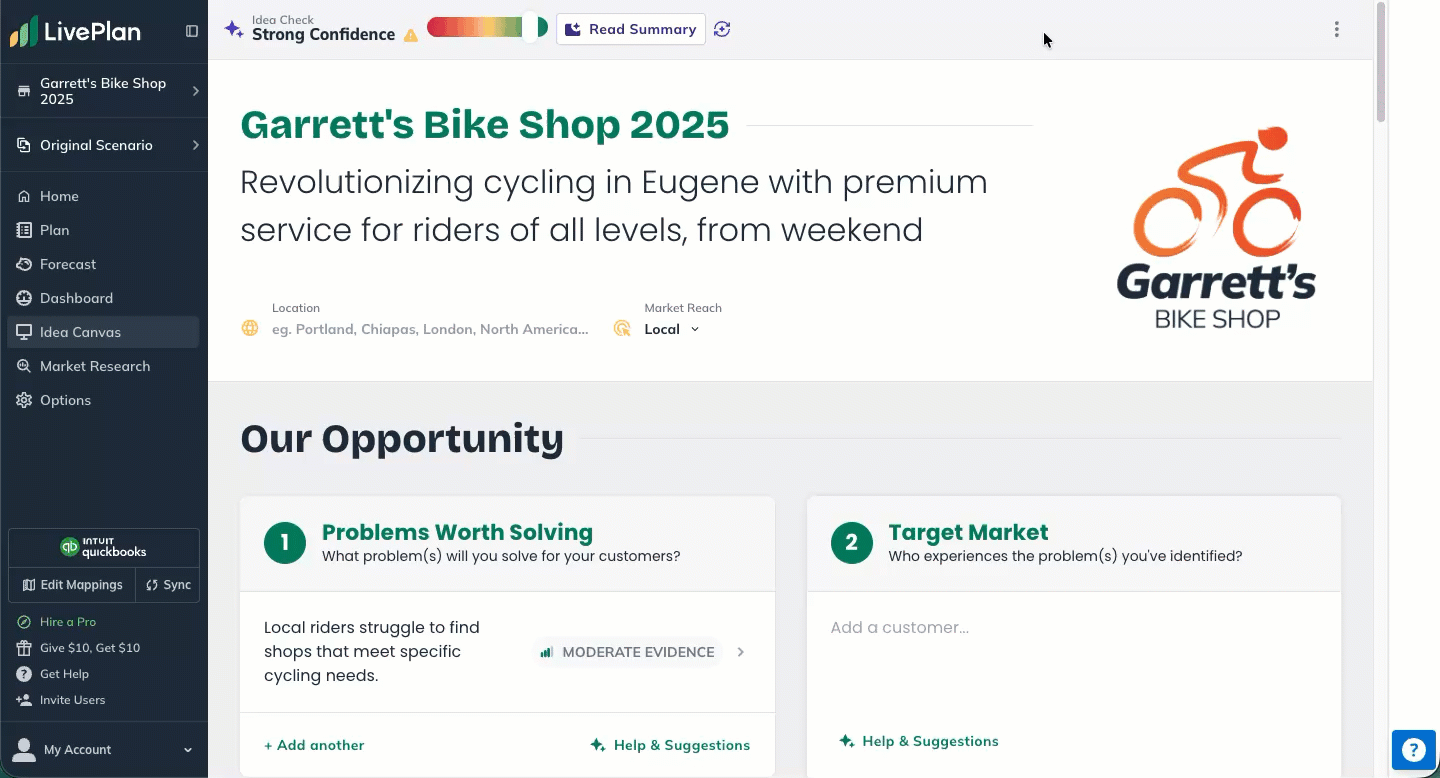The width and height of the screenshot is (1440, 778).
Task: Navigate to the Dashboard
Action: pos(76,298)
